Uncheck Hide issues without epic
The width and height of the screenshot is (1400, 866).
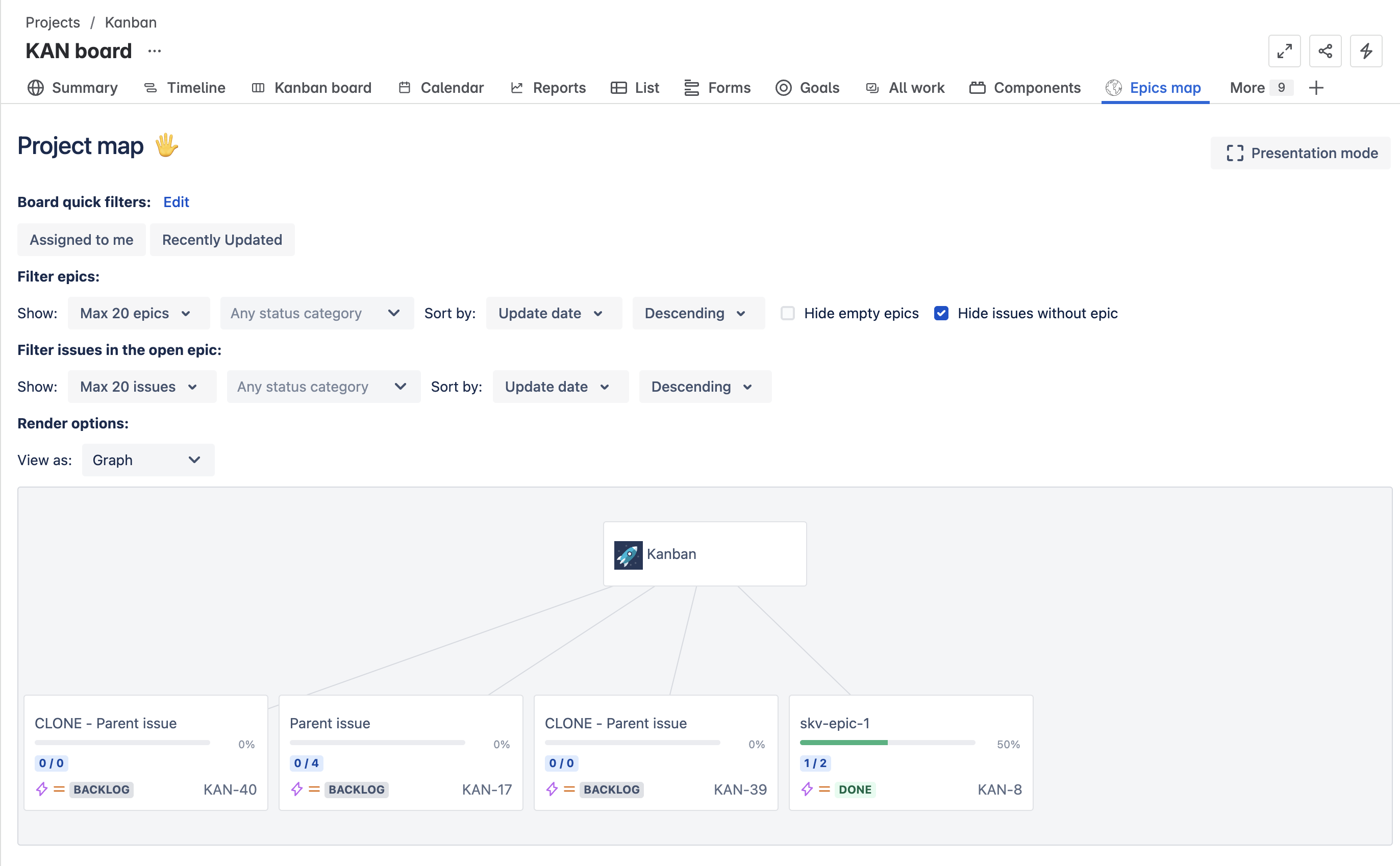[941, 313]
